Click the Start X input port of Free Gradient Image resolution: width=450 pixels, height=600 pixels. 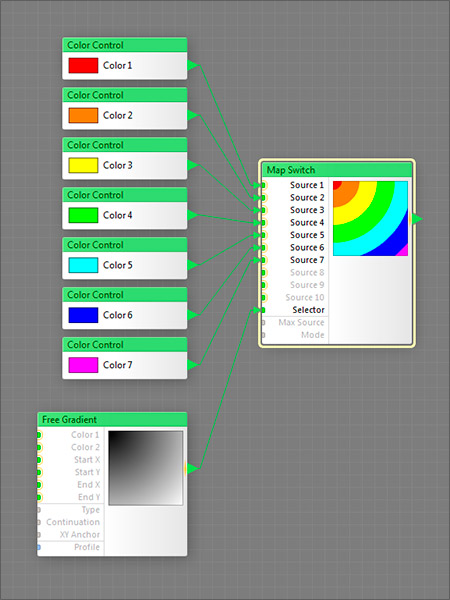pyautogui.click(x=39, y=460)
